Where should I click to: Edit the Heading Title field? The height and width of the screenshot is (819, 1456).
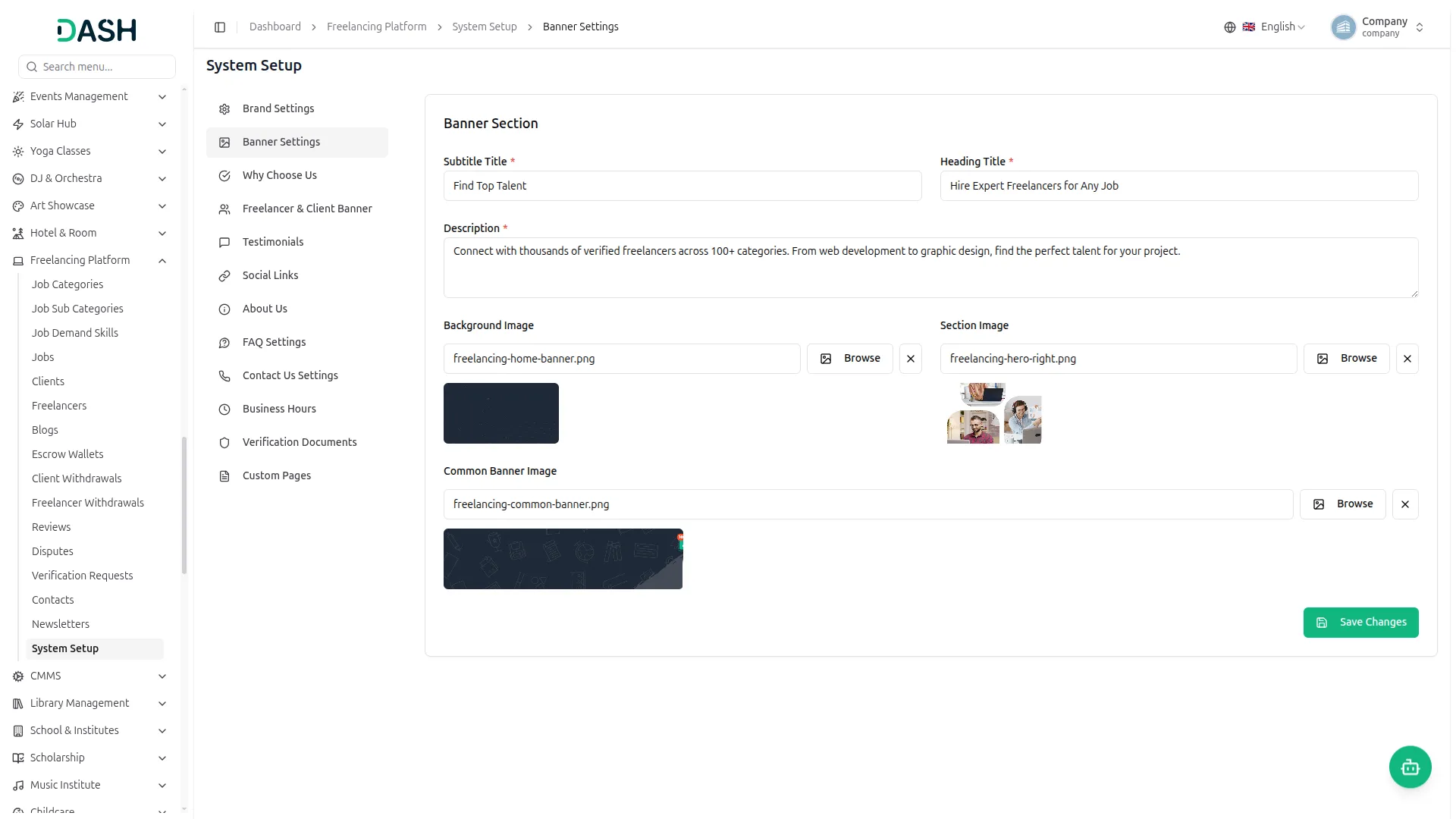(1179, 186)
